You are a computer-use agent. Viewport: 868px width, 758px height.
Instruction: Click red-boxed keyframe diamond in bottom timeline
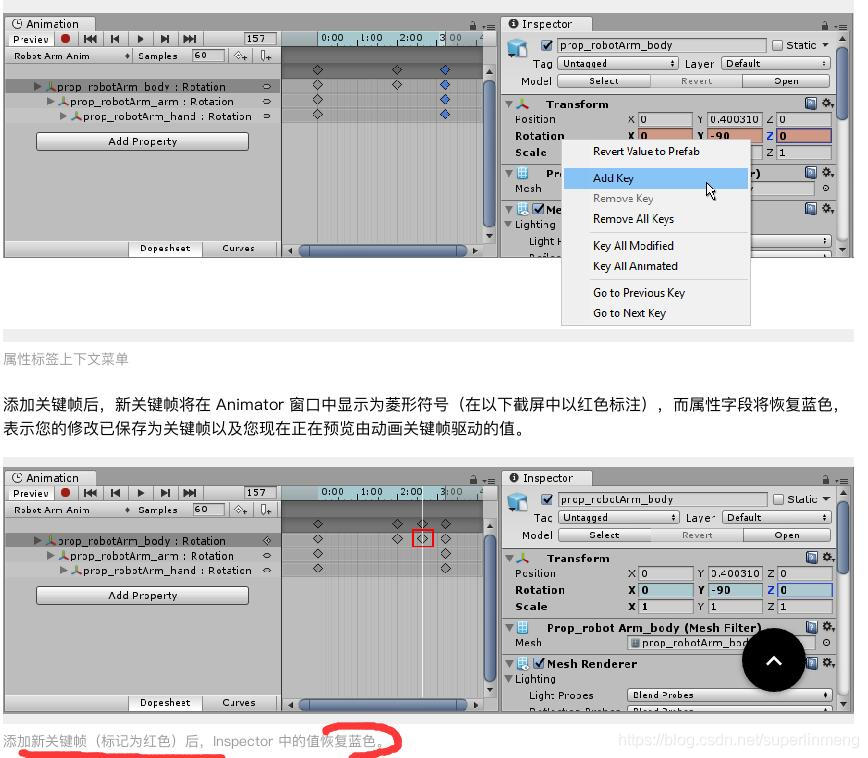click(x=423, y=538)
